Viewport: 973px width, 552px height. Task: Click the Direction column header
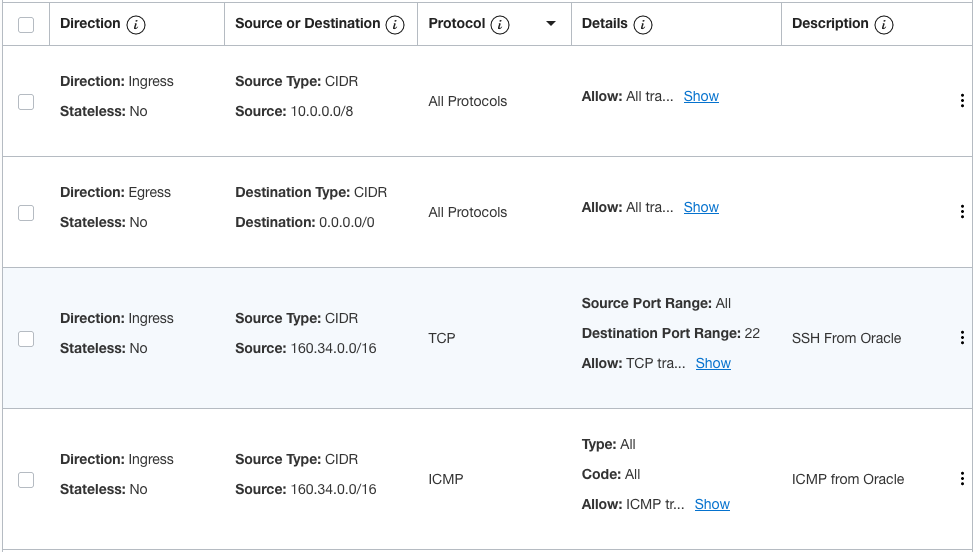pyautogui.click(x=90, y=24)
